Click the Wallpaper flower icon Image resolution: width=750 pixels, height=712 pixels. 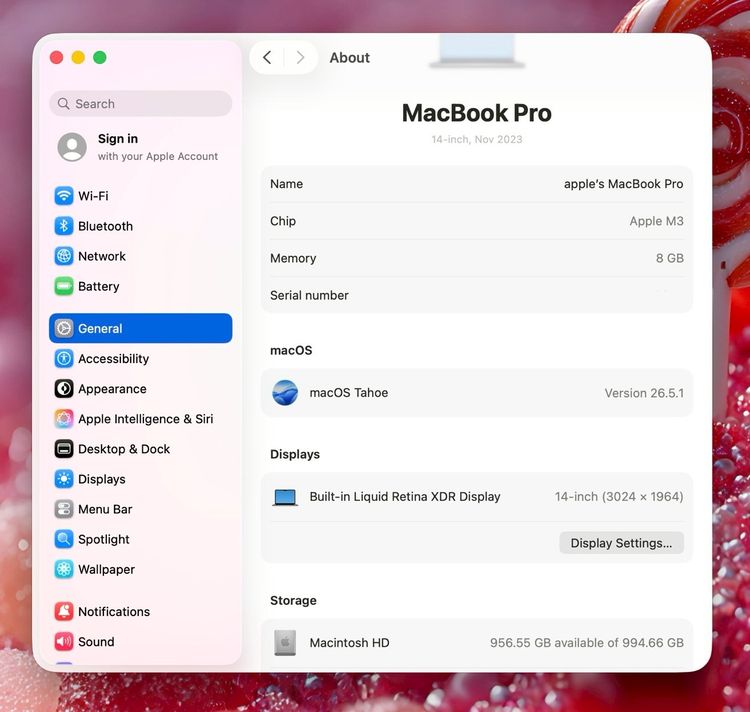[x=64, y=569]
